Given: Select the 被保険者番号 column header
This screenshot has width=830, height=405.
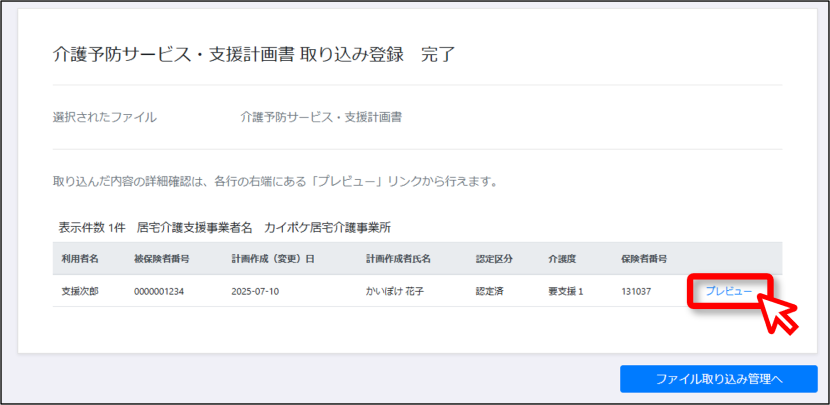Looking at the screenshot, I should 162,259.
